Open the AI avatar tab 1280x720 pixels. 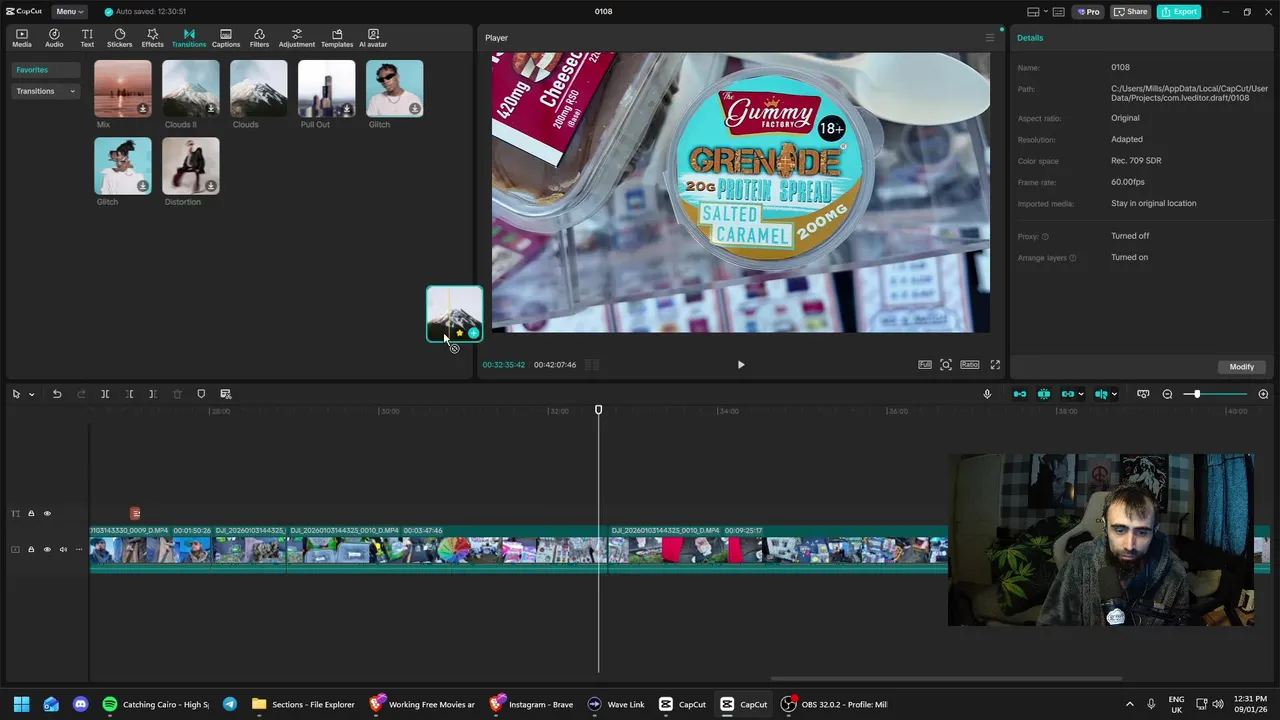373,38
